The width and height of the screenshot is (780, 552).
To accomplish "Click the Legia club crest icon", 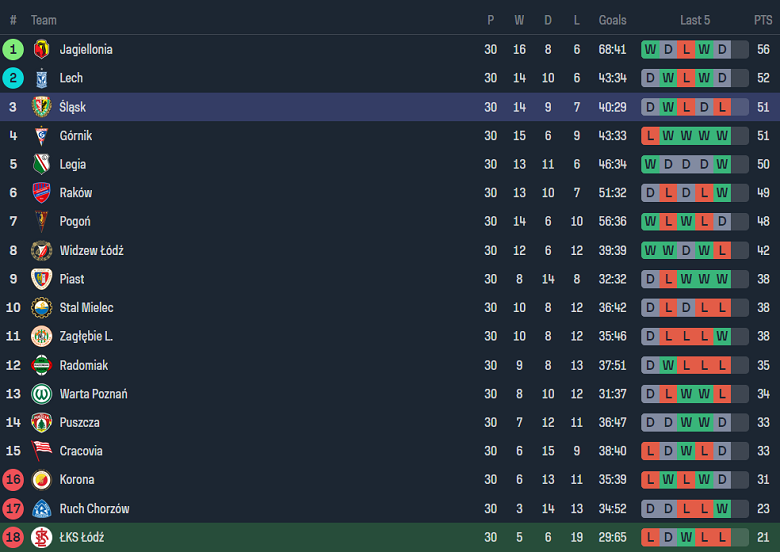I will click(x=41, y=164).
